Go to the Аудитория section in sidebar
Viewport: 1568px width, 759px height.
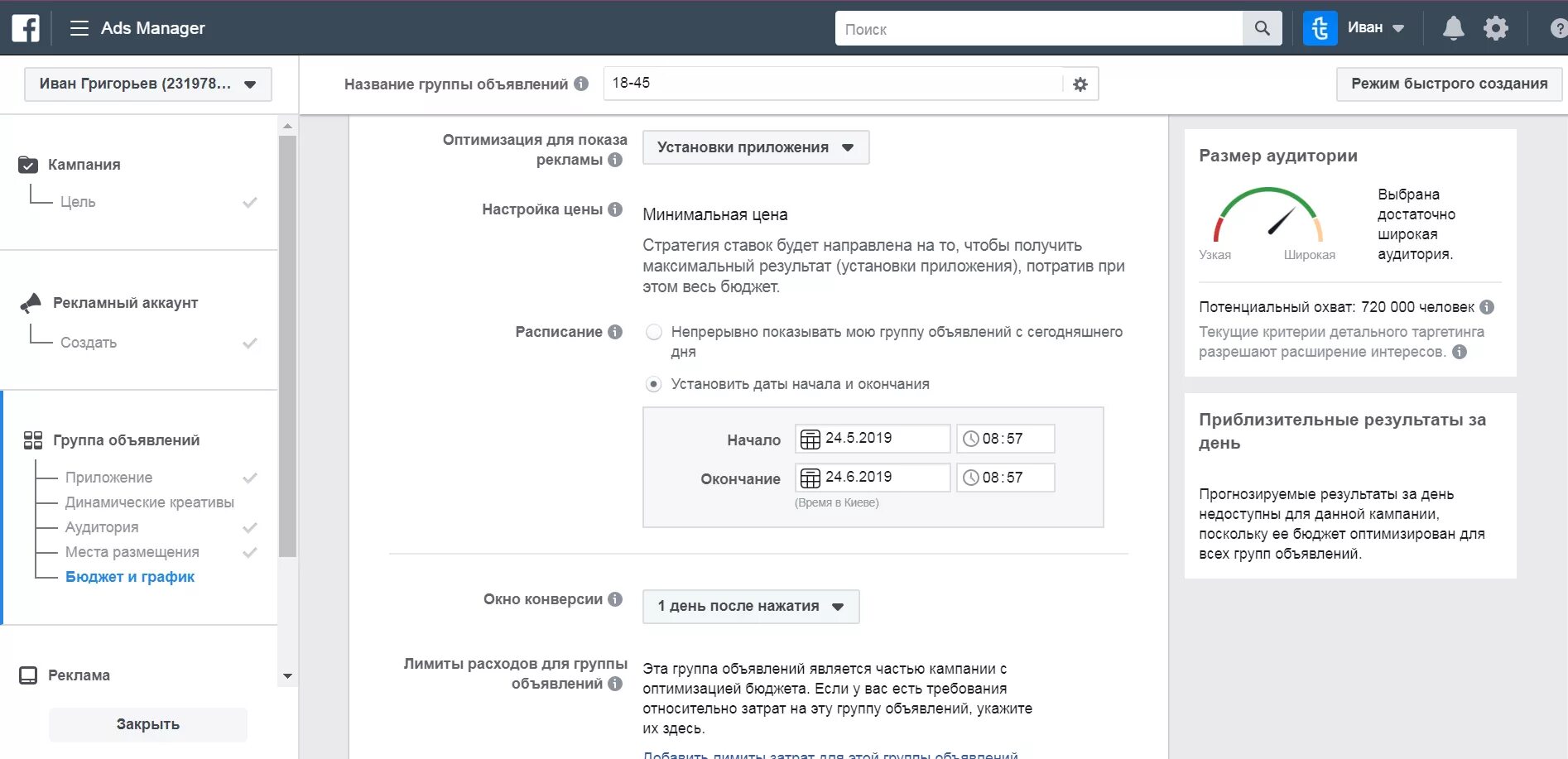(x=102, y=527)
